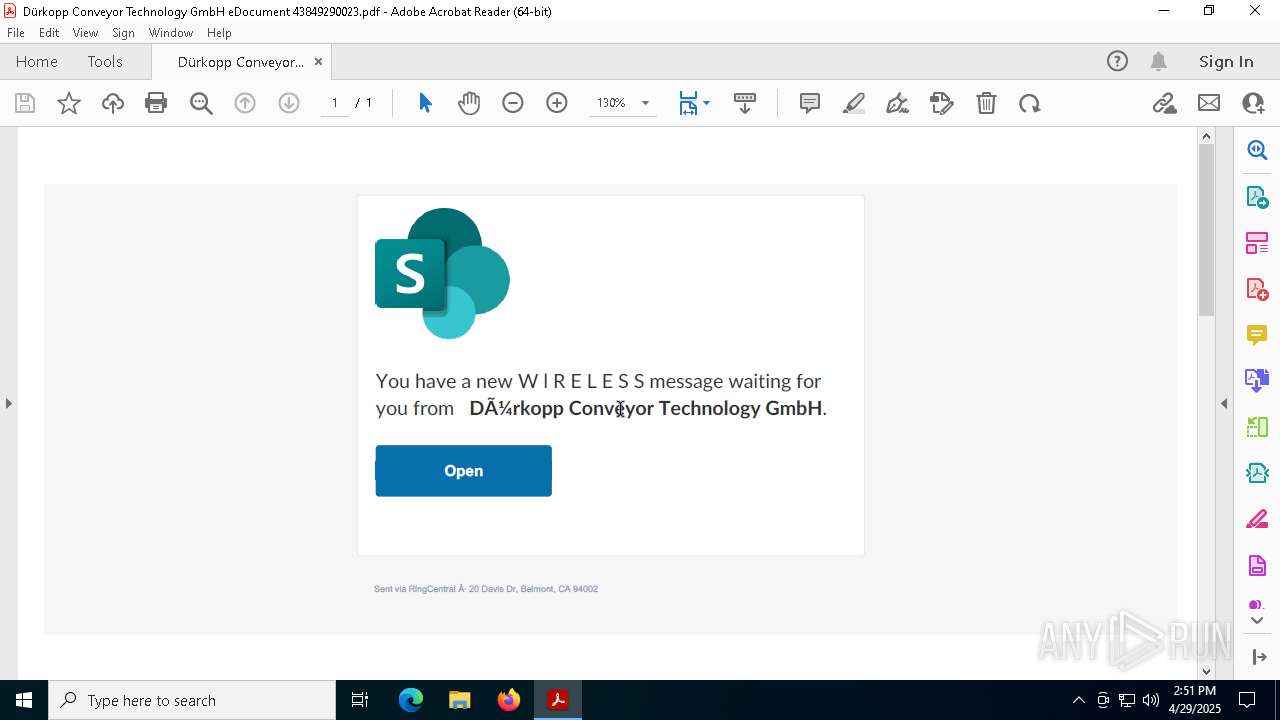Open the Help menu

[x=219, y=33]
